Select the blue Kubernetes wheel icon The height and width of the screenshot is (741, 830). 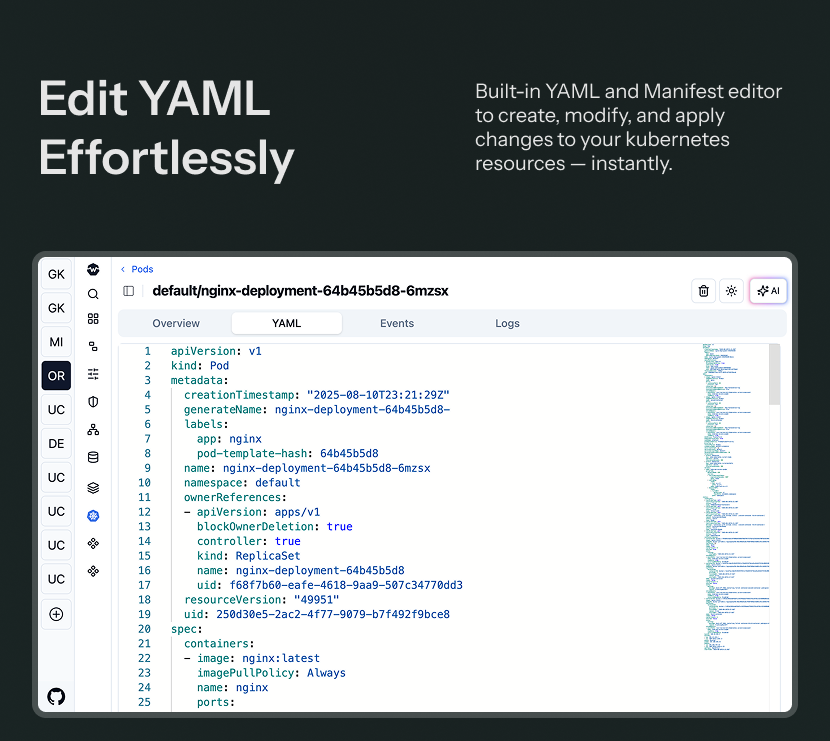(93, 516)
